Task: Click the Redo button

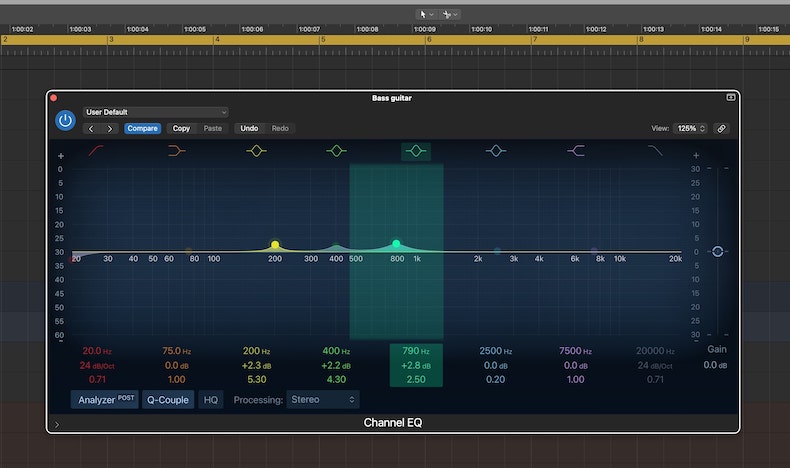Action: point(280,128)
